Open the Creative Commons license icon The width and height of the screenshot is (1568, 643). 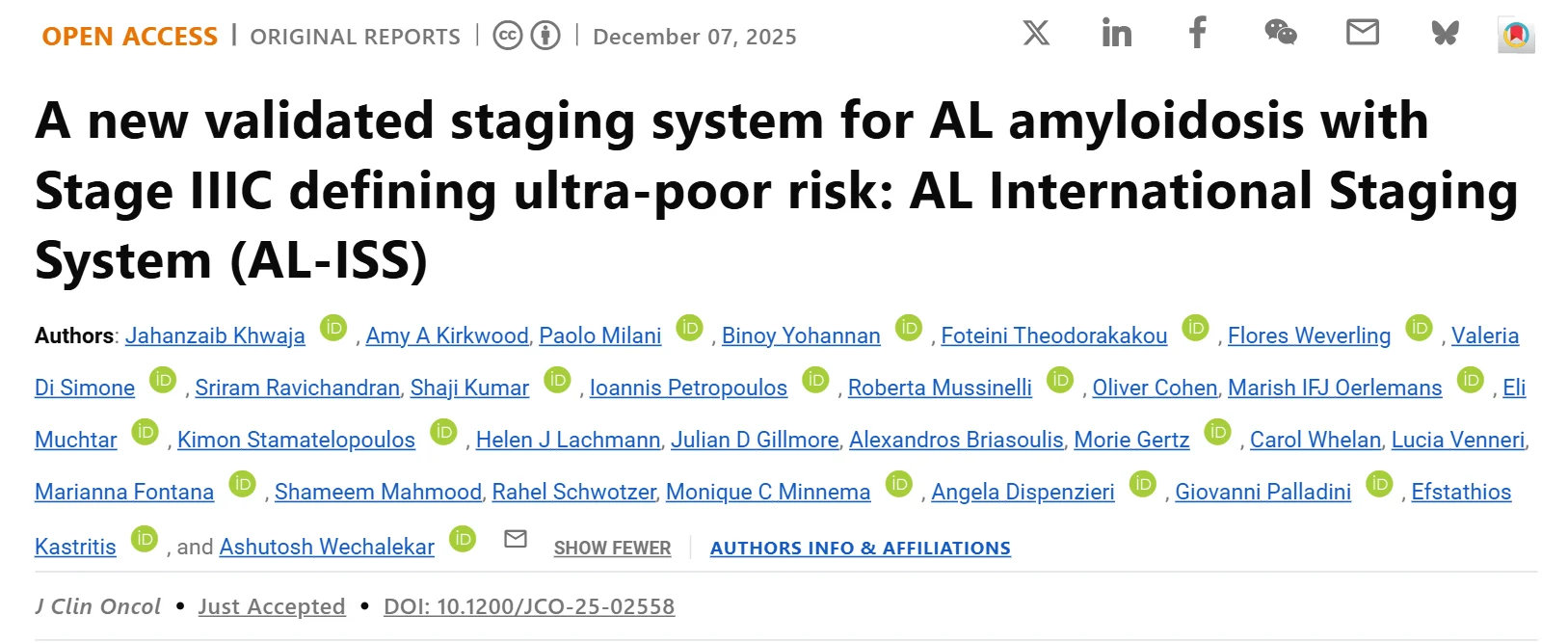tap(507, 35)
